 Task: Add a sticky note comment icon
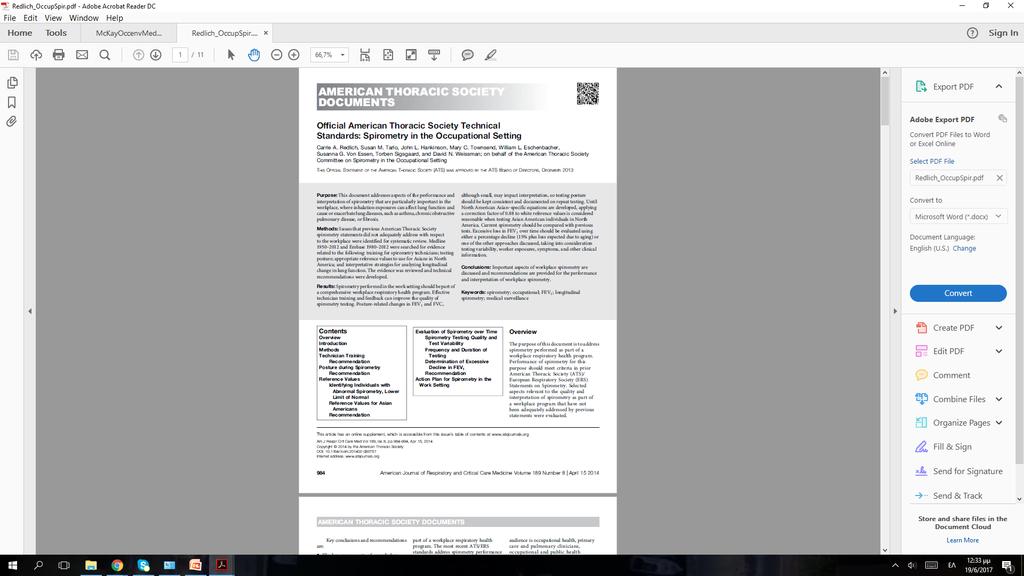(468, 55)
